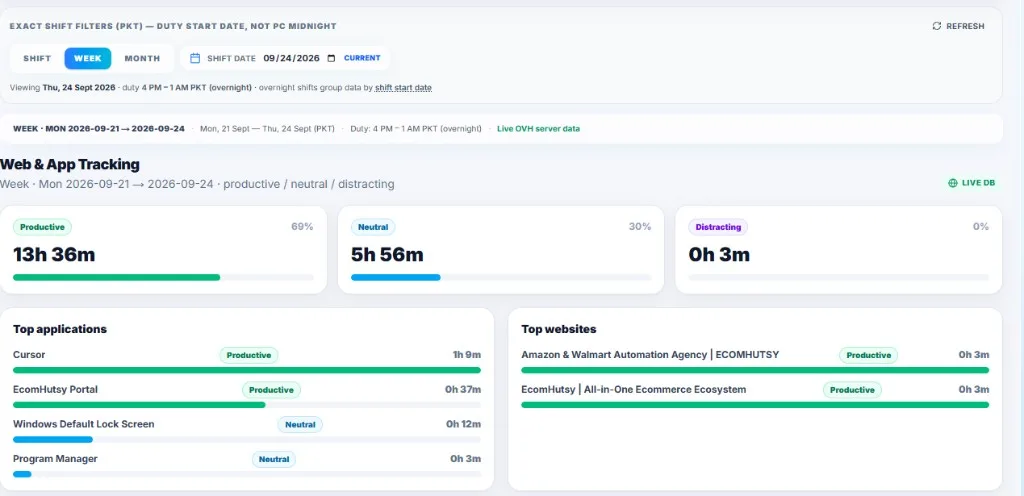Click the 'EcomHutsy Portal' application name
This screenshot has height=496, width=1024.
tap(56, 389)
